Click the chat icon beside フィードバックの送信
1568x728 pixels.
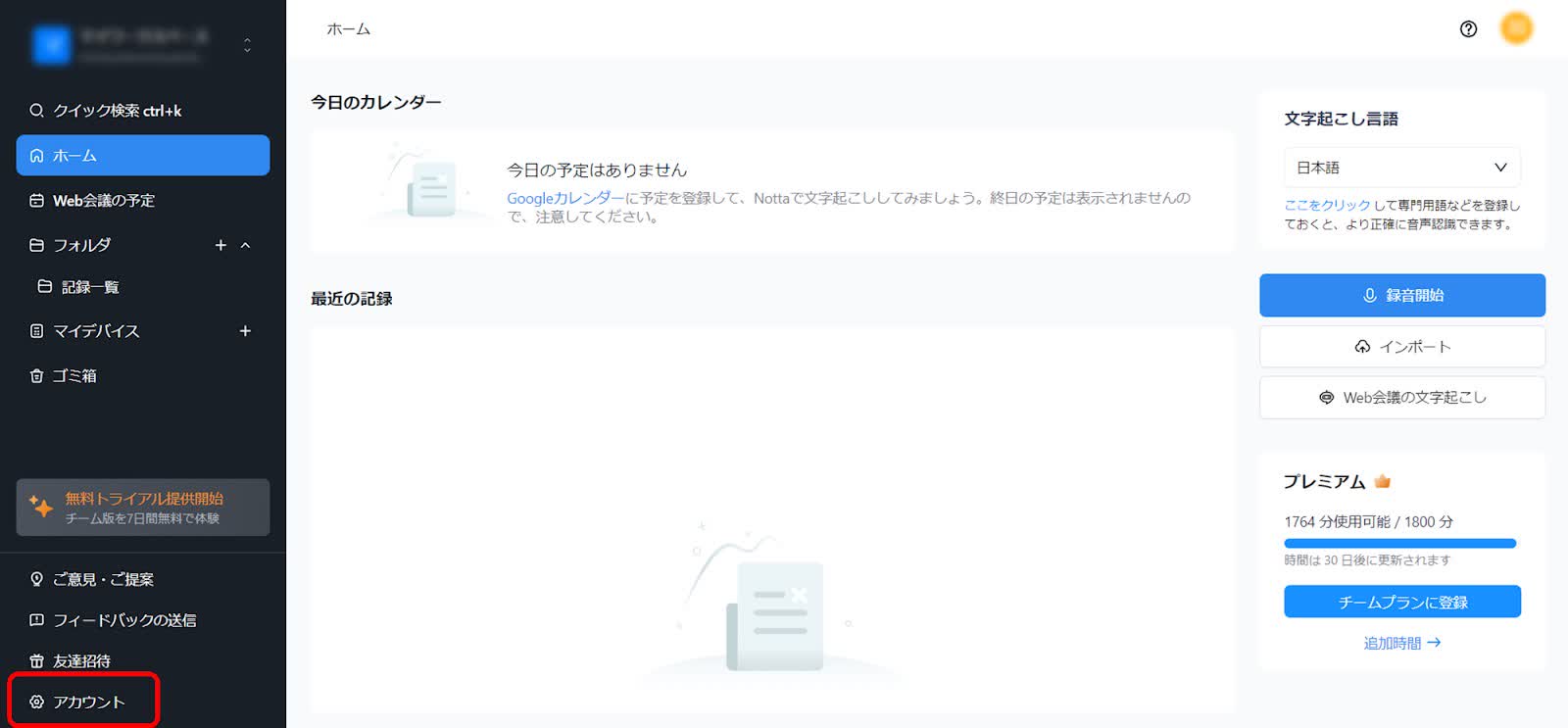[36, 620]
